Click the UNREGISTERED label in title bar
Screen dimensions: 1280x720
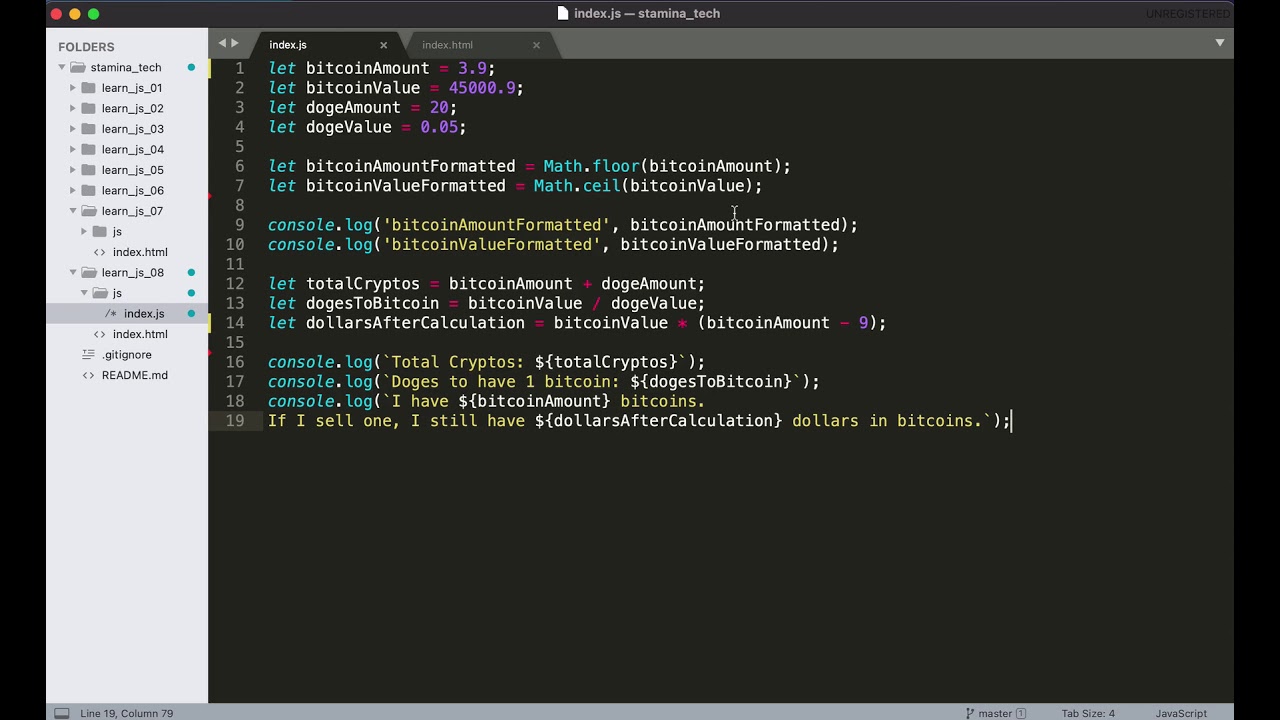pyautogui.click(x=1188, y=14)
